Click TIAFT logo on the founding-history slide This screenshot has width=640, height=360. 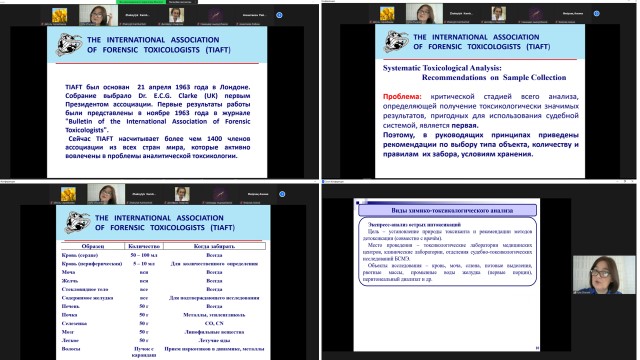point(69,44)
